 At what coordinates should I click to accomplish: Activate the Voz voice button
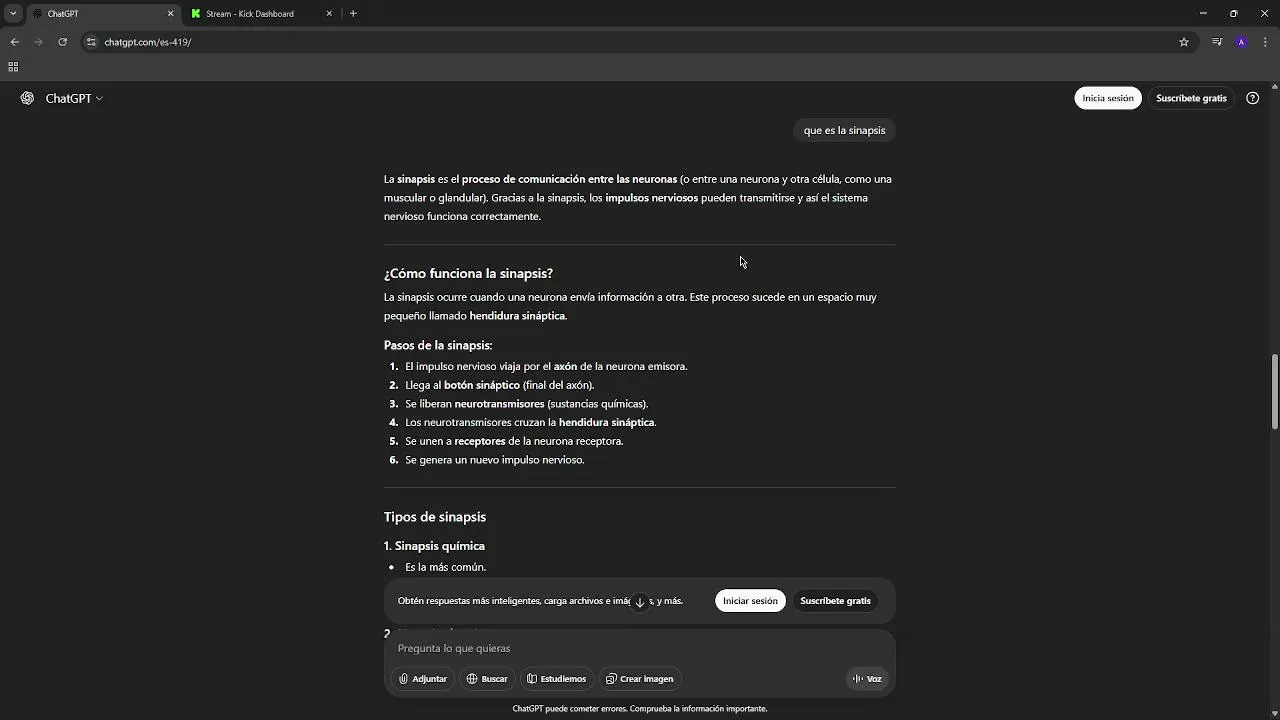pyautogui.click(x=867, y=679)
